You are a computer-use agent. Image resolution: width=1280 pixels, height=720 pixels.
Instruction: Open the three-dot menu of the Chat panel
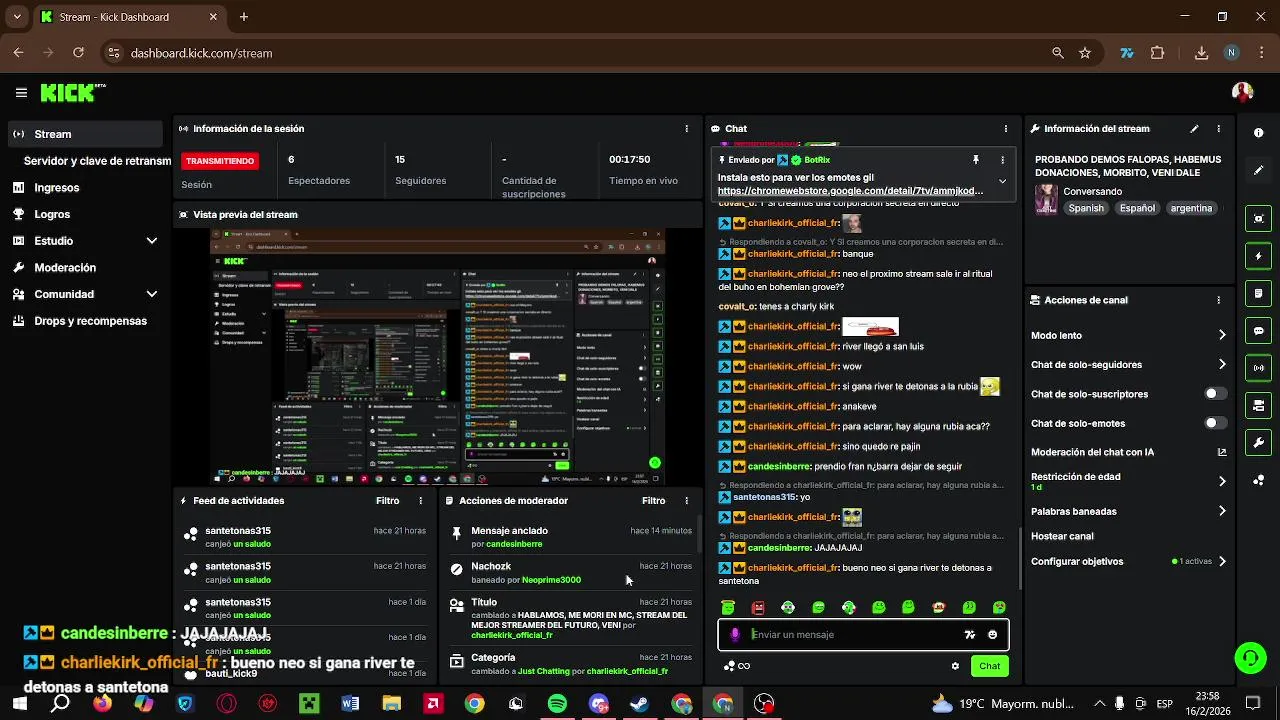click(1005, 129)
